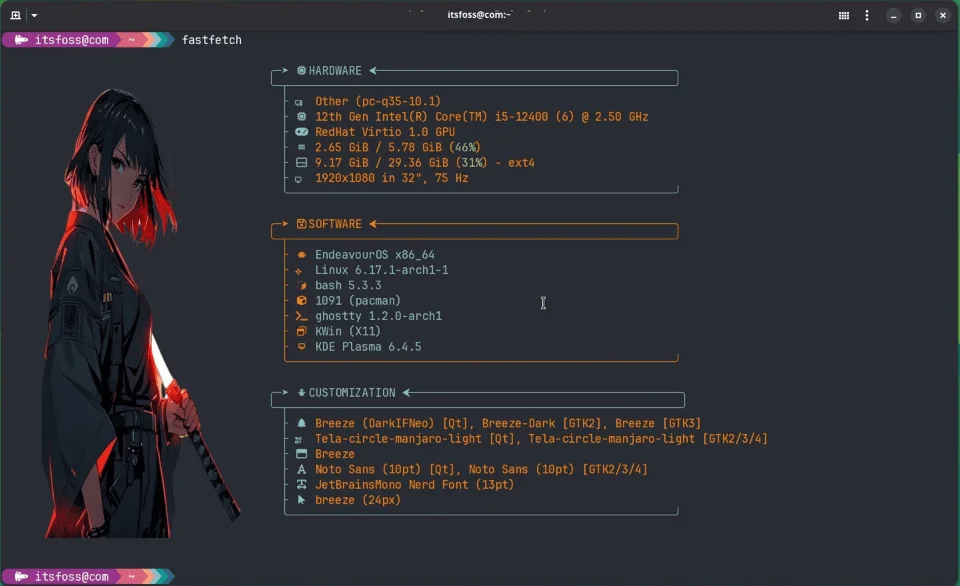Close the ghostty terminal window
960x586 pixels.
(x=943, y=15)
